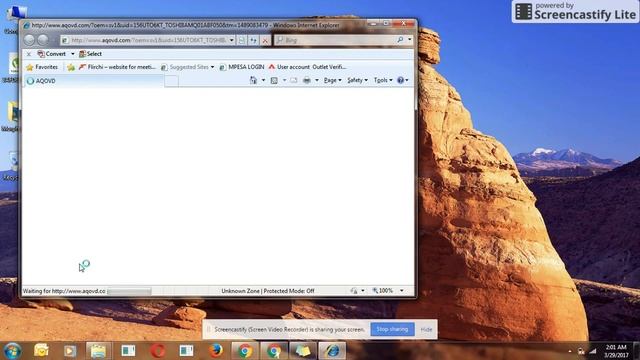Click the Read Mail icon

(x=294, y=80)
